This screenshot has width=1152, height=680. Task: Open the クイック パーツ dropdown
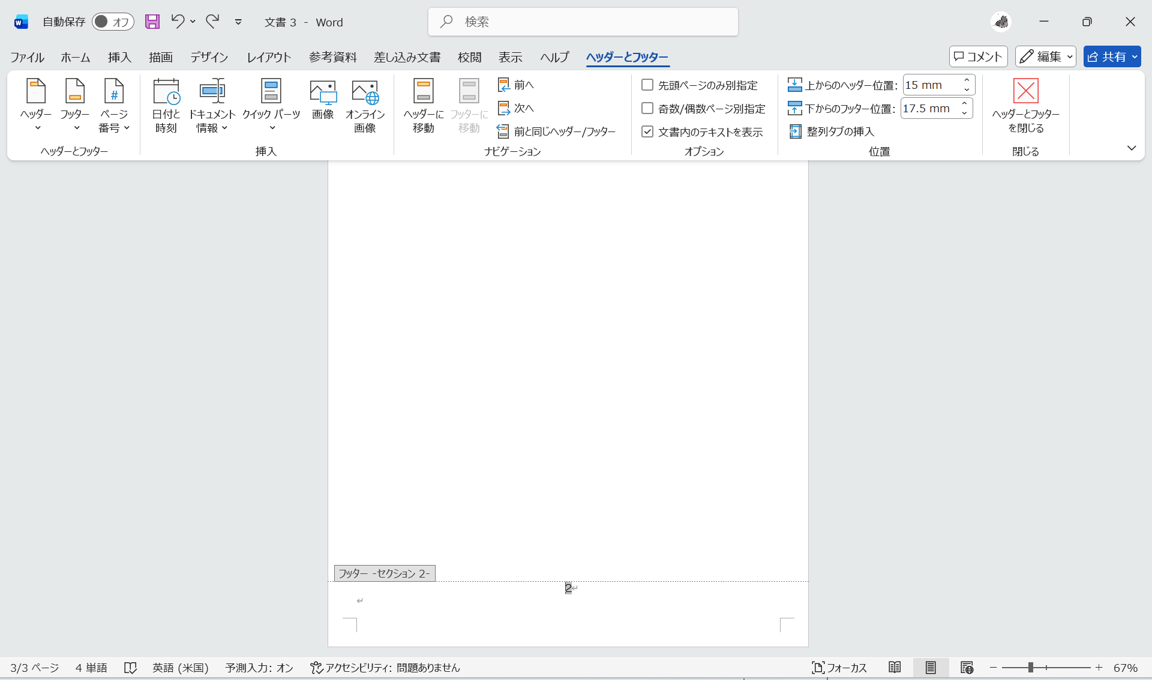[x=271, y=106]
